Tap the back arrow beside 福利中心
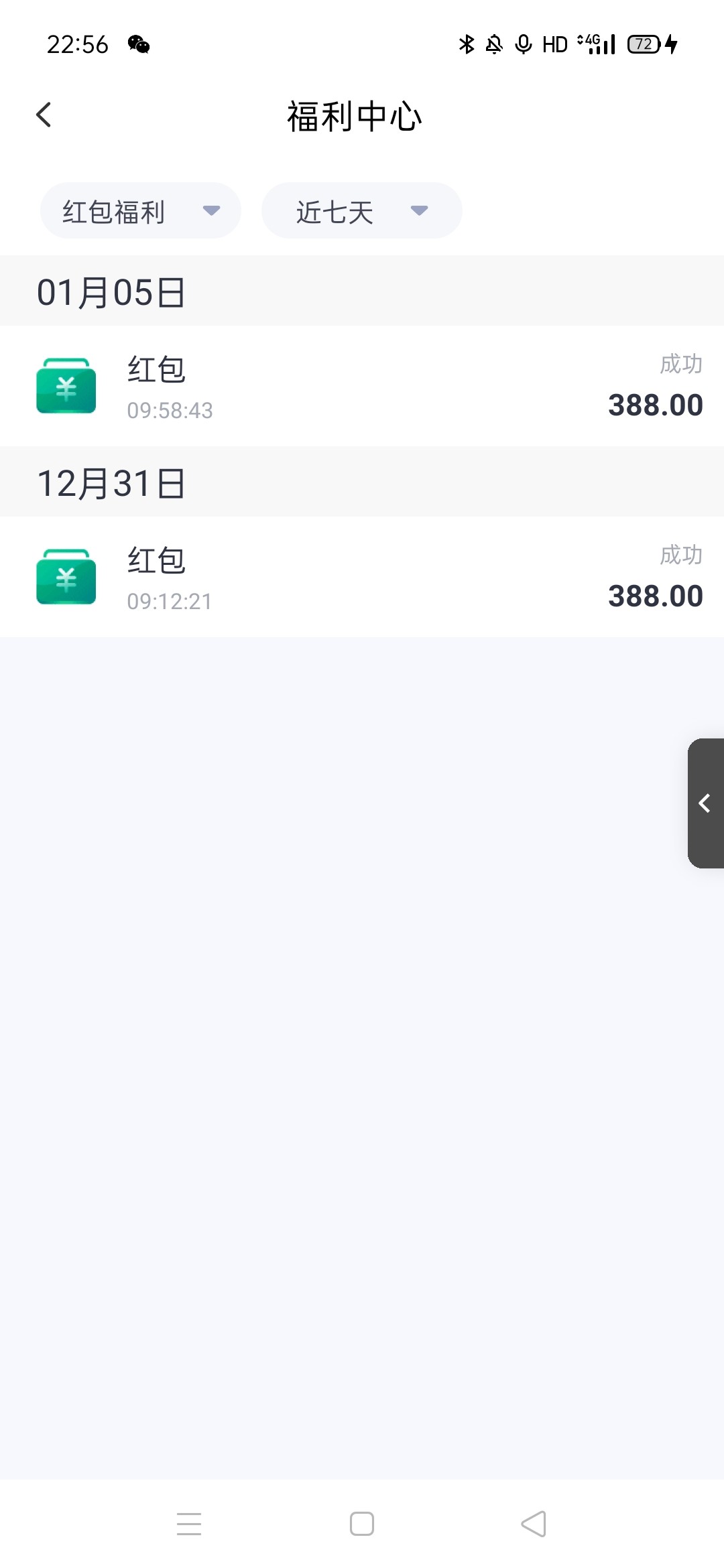 pos(44,115)
